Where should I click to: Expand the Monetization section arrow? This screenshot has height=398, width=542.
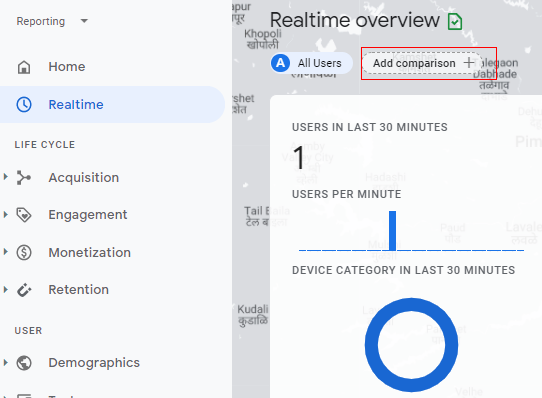pyautogui.click(x=5, y=251)
